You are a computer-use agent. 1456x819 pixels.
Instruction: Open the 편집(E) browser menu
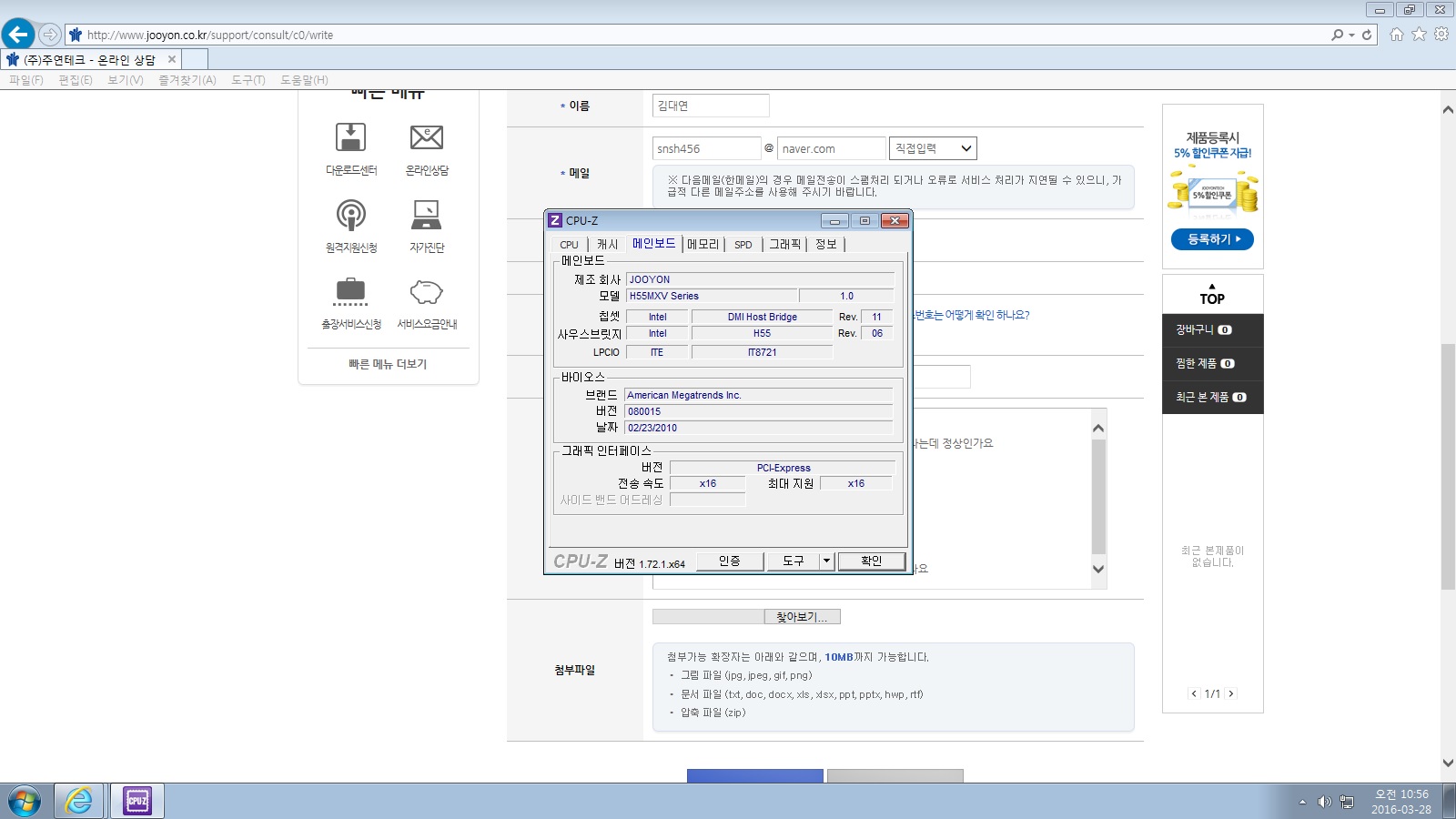tap(76, 80)
